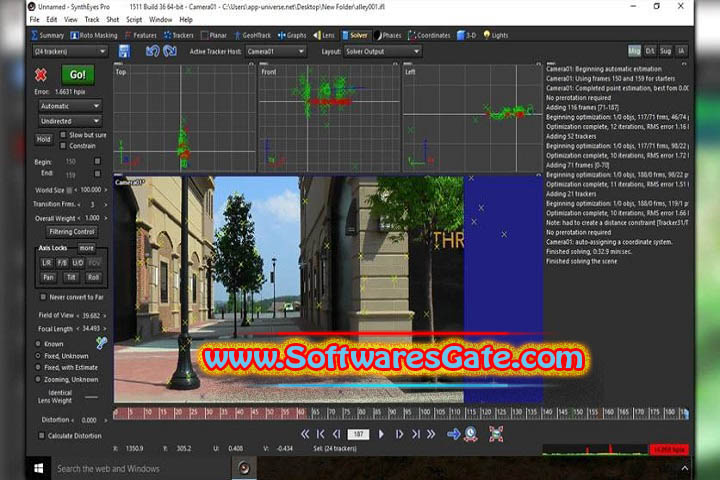
Task: Toggle the F/B axis lock
Action: [62, 263]
